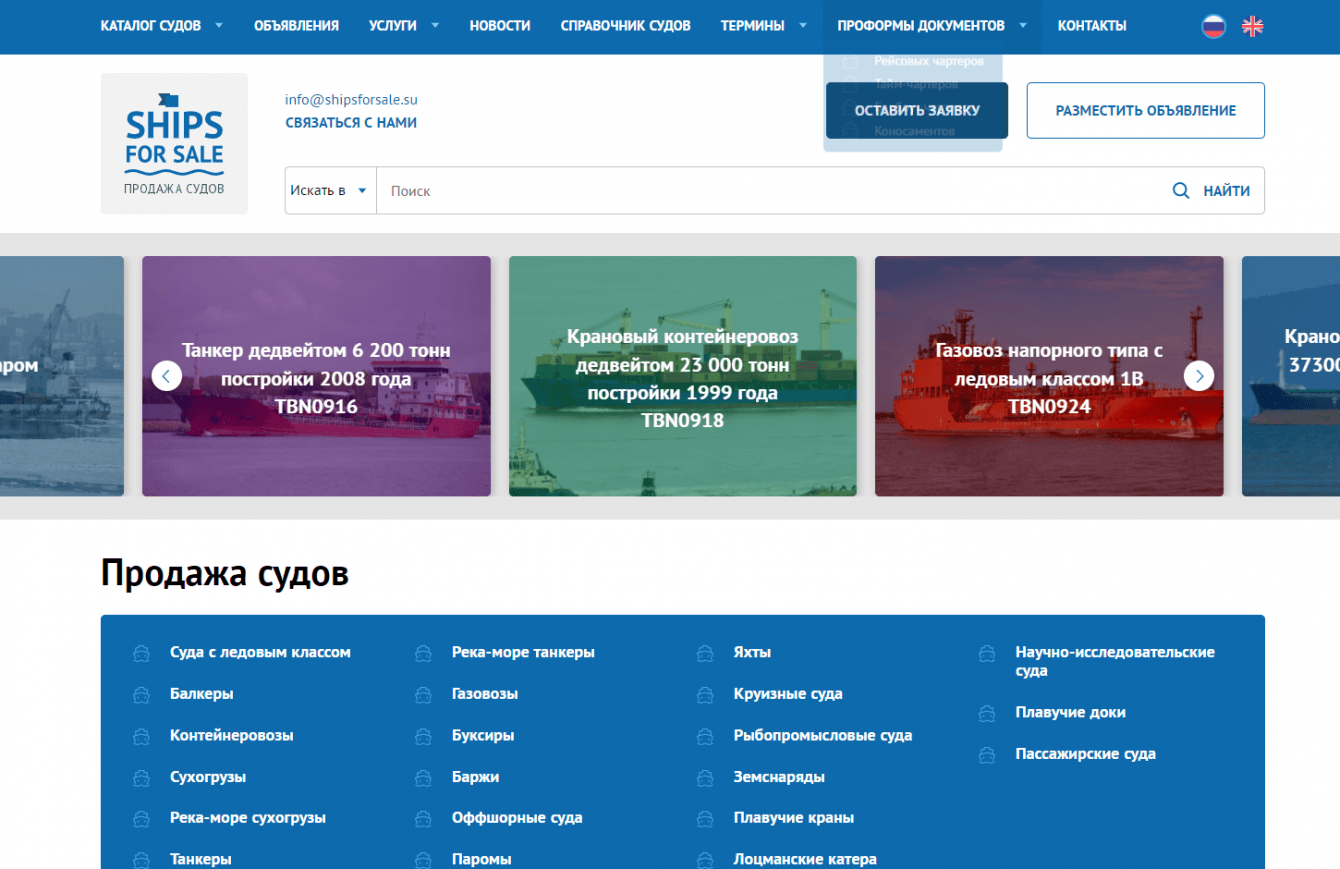The width and height of the screenshot is (1340, 869).
Task: Open the Плавучие доки category link
Action: [x=1070, y=713]
